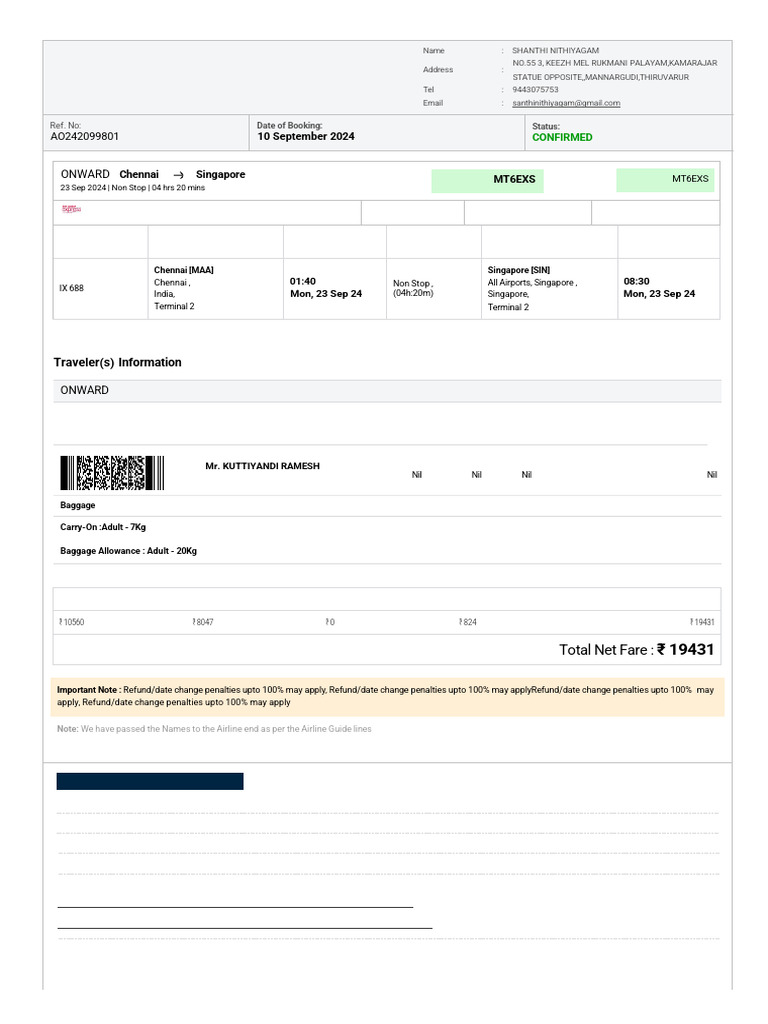The height and width of the screenshot is (1024, 768).
Task: Select the ₹824 fare amount
Action: pyautogui.click(x=468, y=622)
